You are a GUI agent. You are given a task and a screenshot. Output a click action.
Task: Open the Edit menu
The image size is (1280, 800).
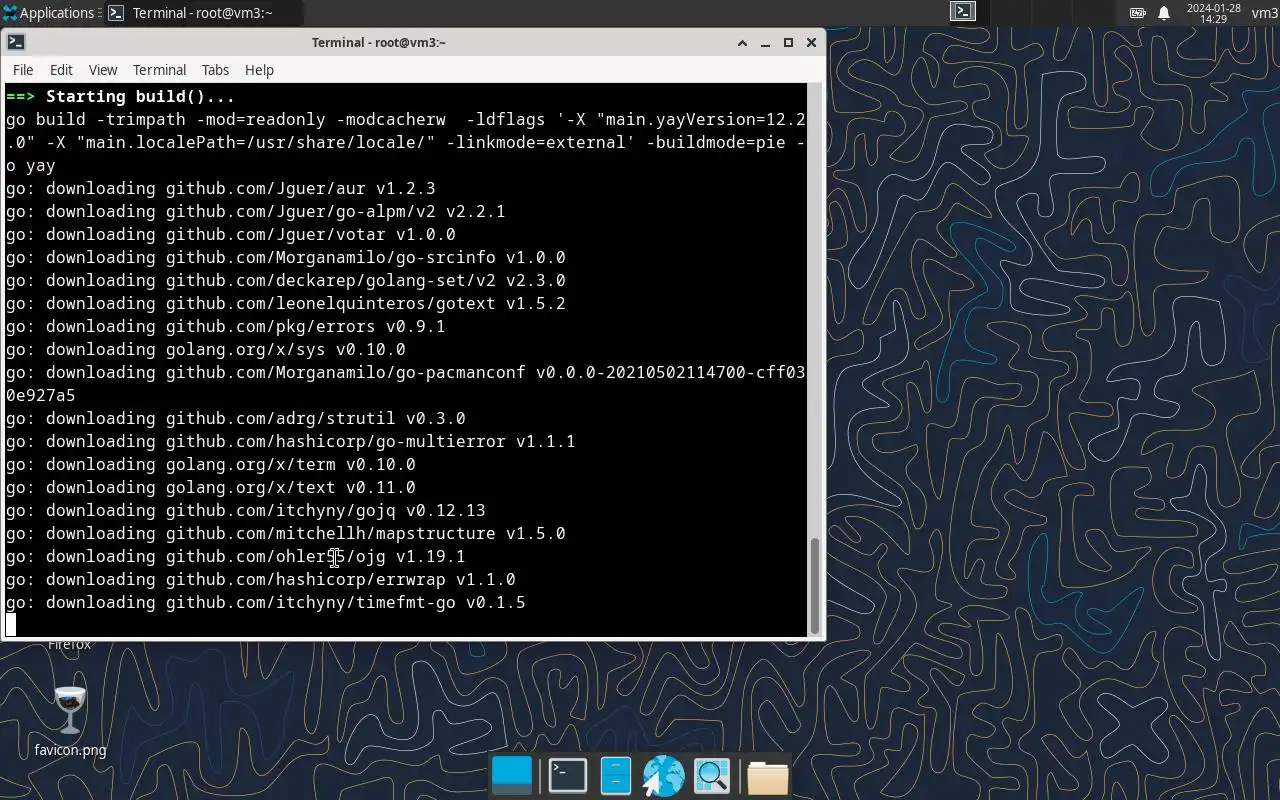point(61,70)
